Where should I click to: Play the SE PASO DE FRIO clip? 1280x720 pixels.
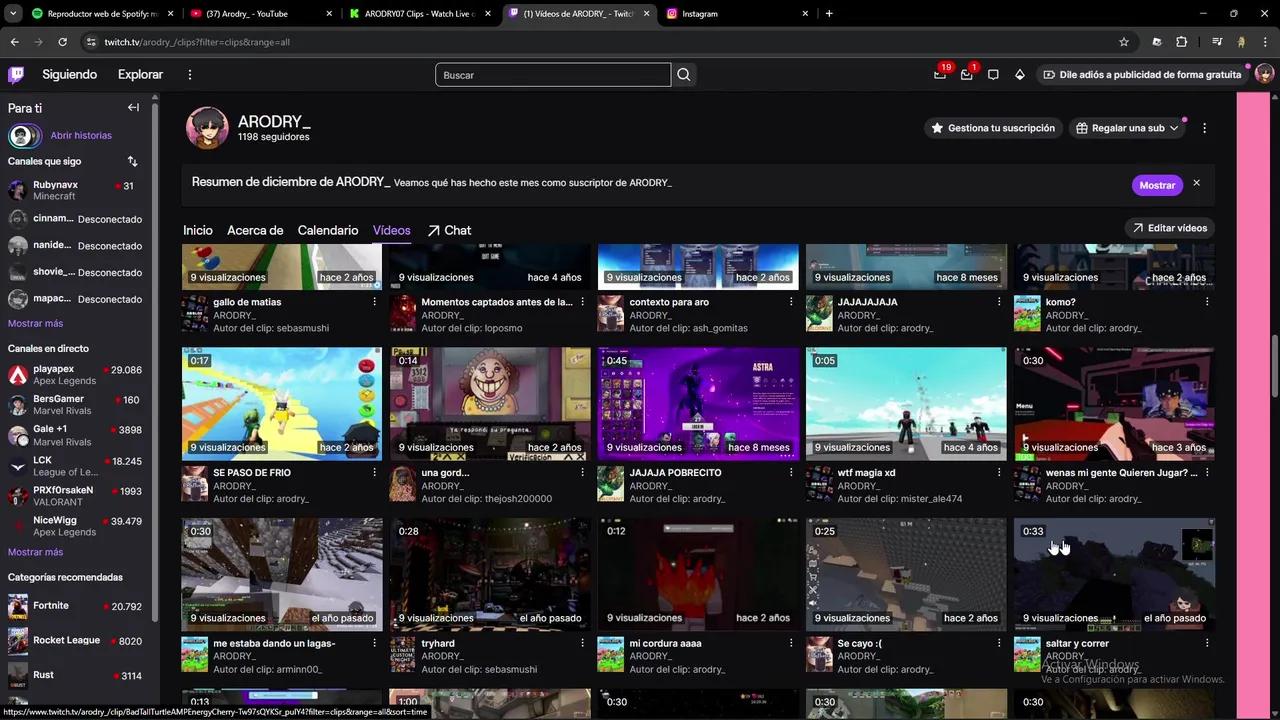(281, 403)
